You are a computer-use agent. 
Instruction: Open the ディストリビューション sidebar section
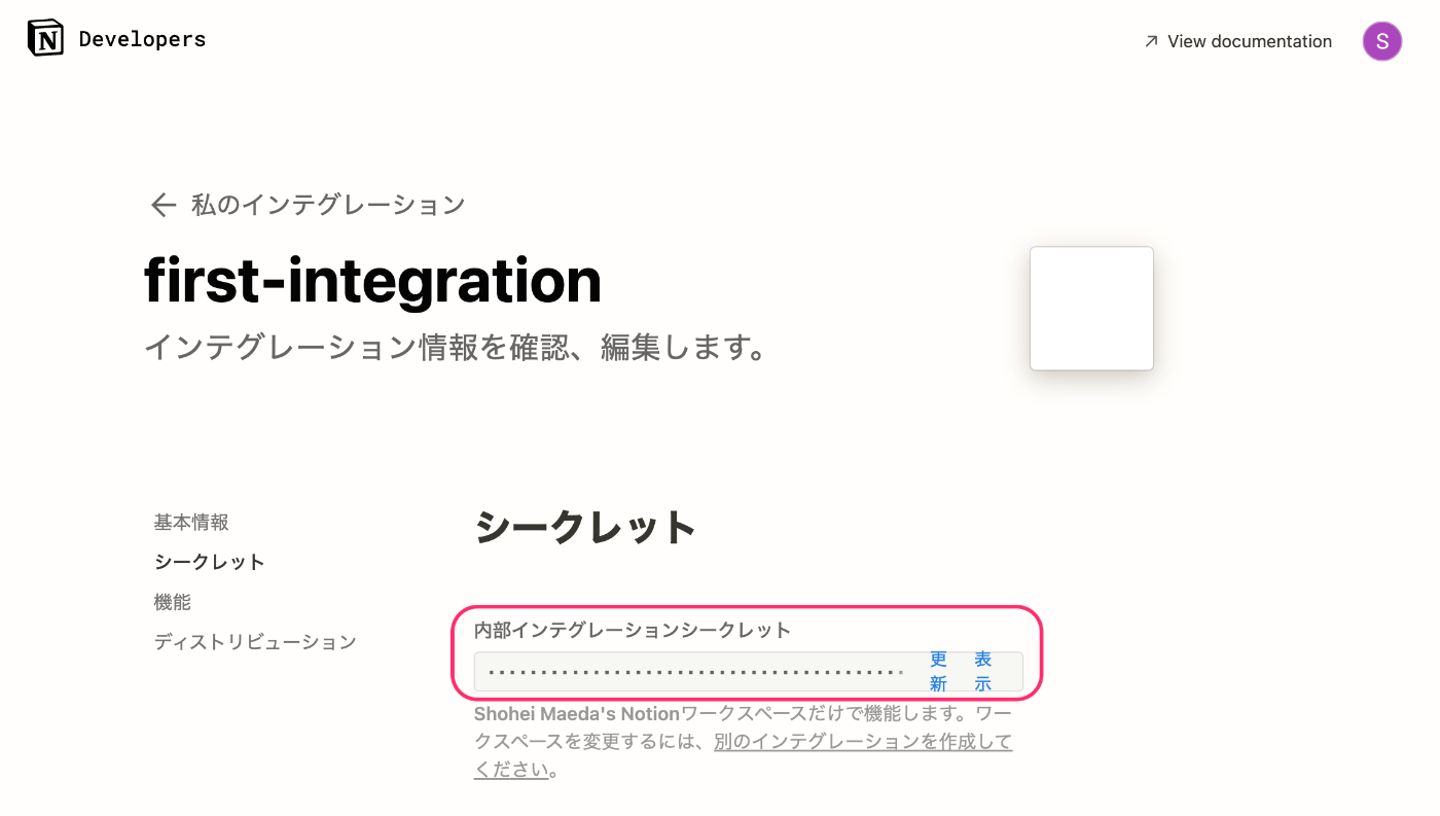(255, 642)
